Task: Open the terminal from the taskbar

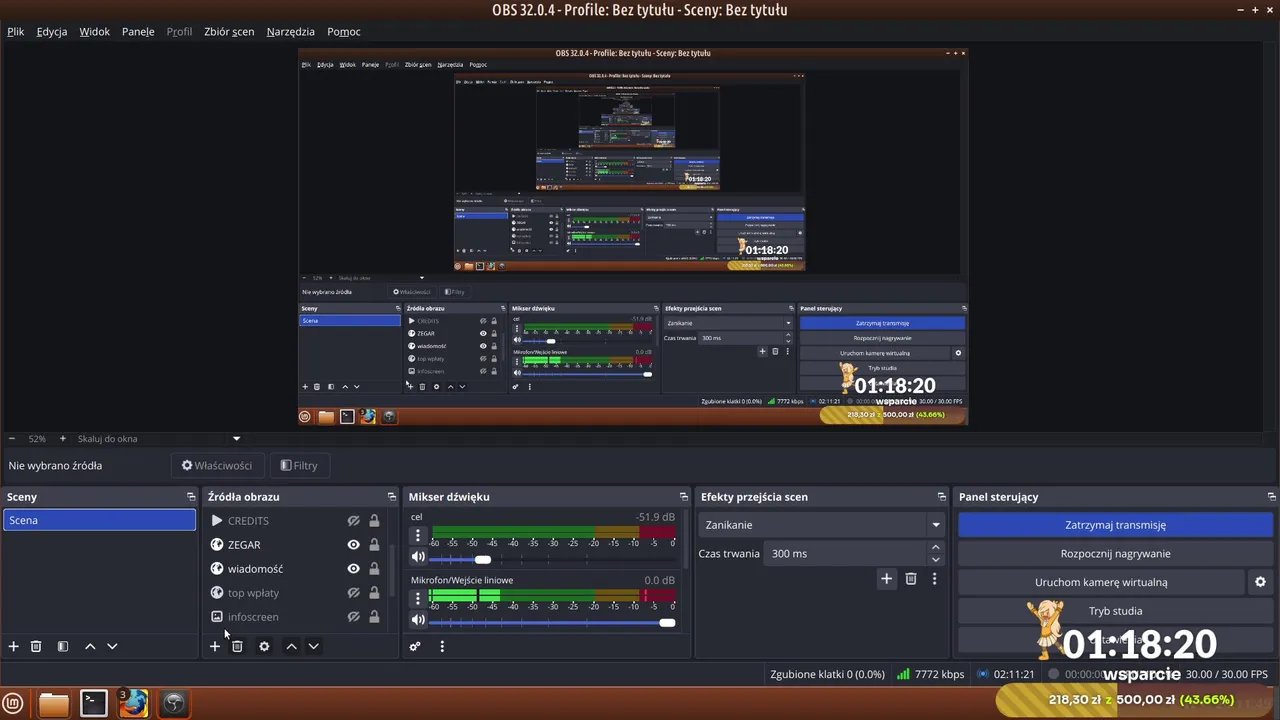Action: point(94,703)
